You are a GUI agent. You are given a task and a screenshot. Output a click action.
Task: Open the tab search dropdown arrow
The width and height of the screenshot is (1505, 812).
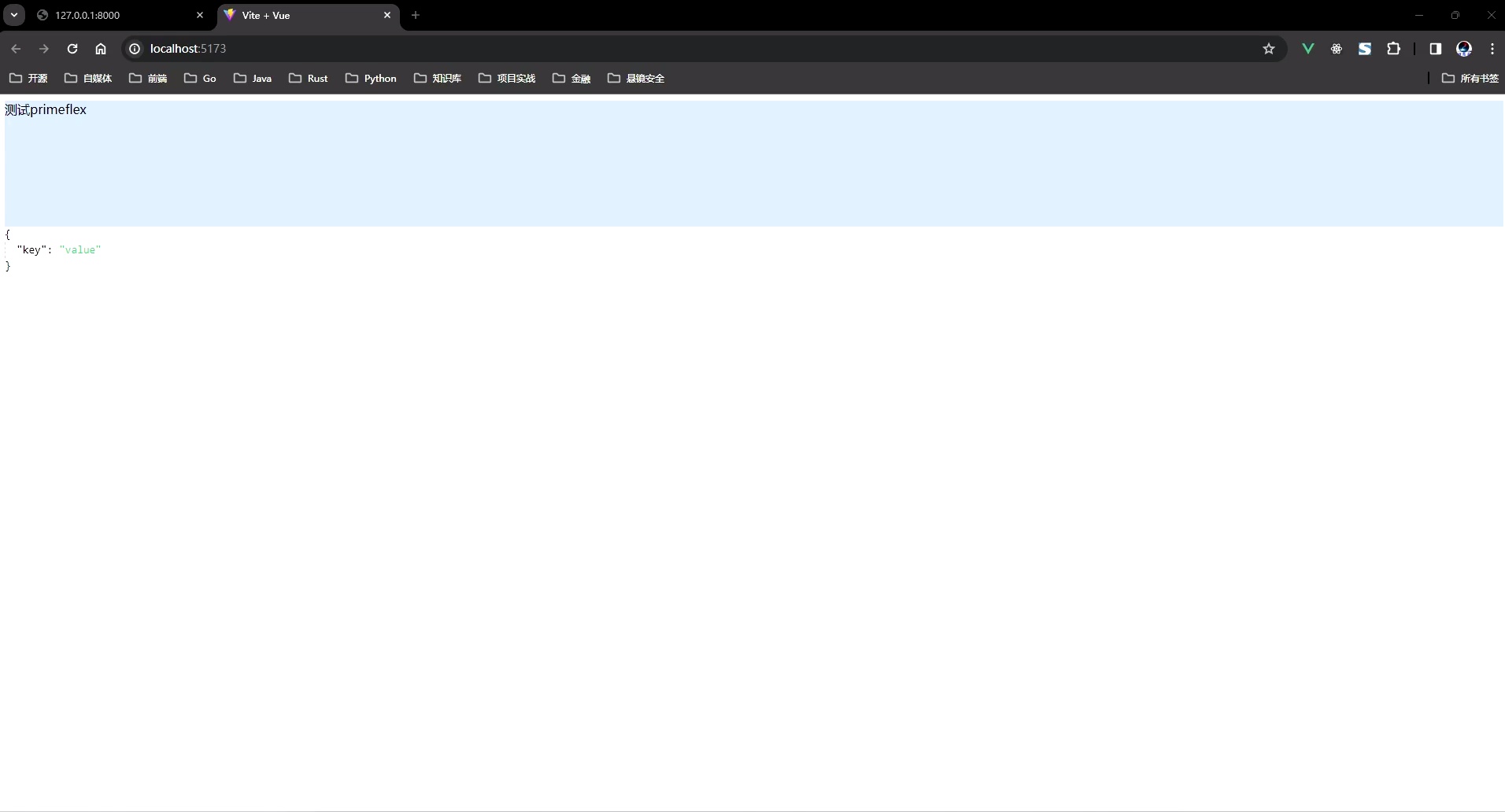pos(13,15)
